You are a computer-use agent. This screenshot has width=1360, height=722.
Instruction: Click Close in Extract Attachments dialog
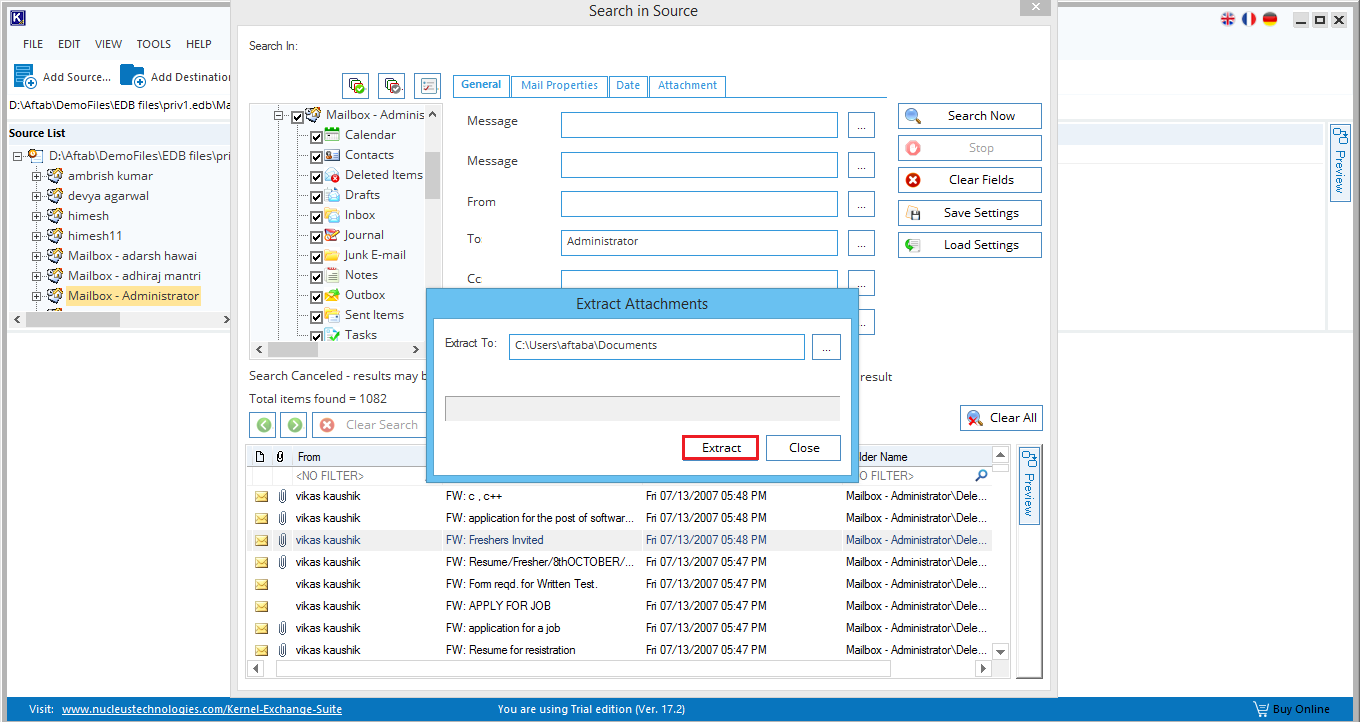[804, 448]
